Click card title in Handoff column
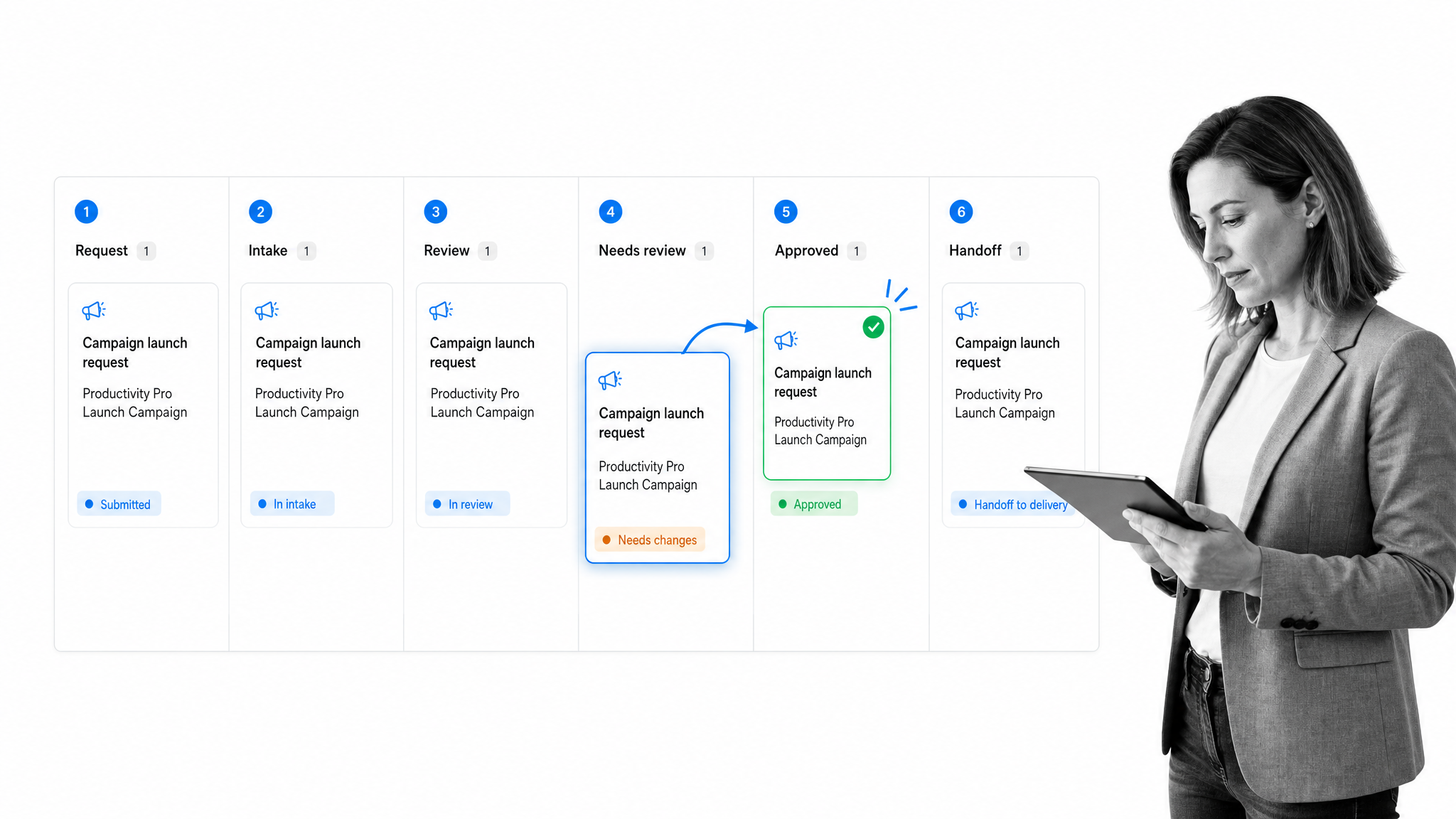Viewport: 1456px width, 819px height. coord(1007,353)
